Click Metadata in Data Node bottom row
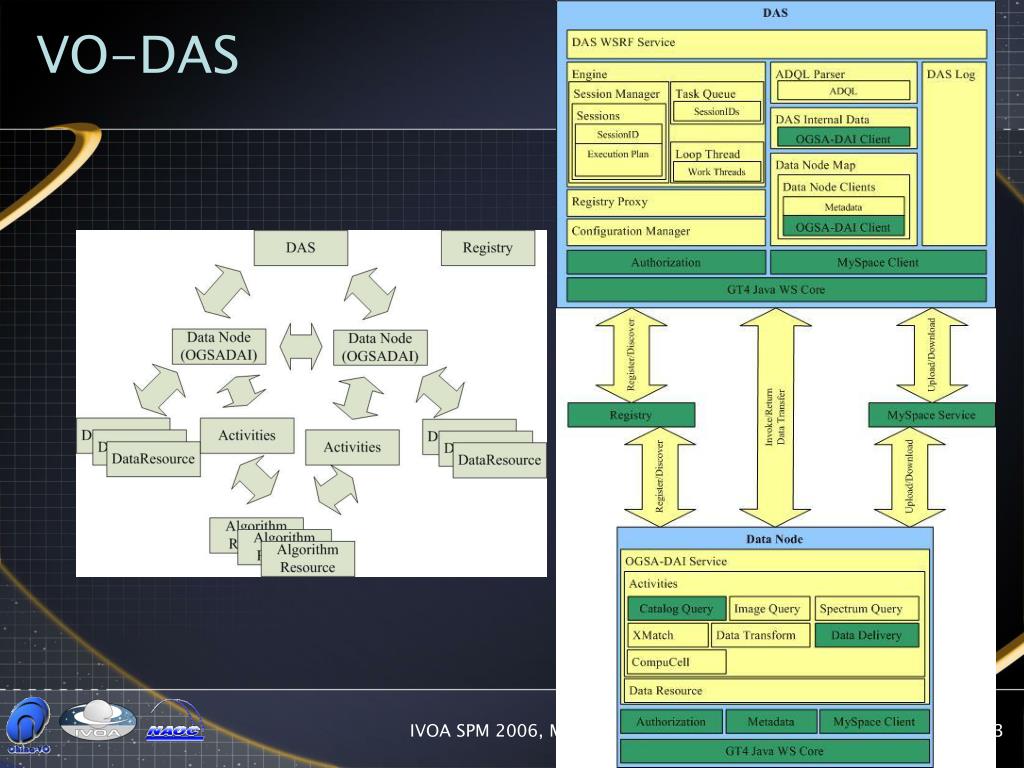This screenshot has width=1024, height=768. (771, 722)
